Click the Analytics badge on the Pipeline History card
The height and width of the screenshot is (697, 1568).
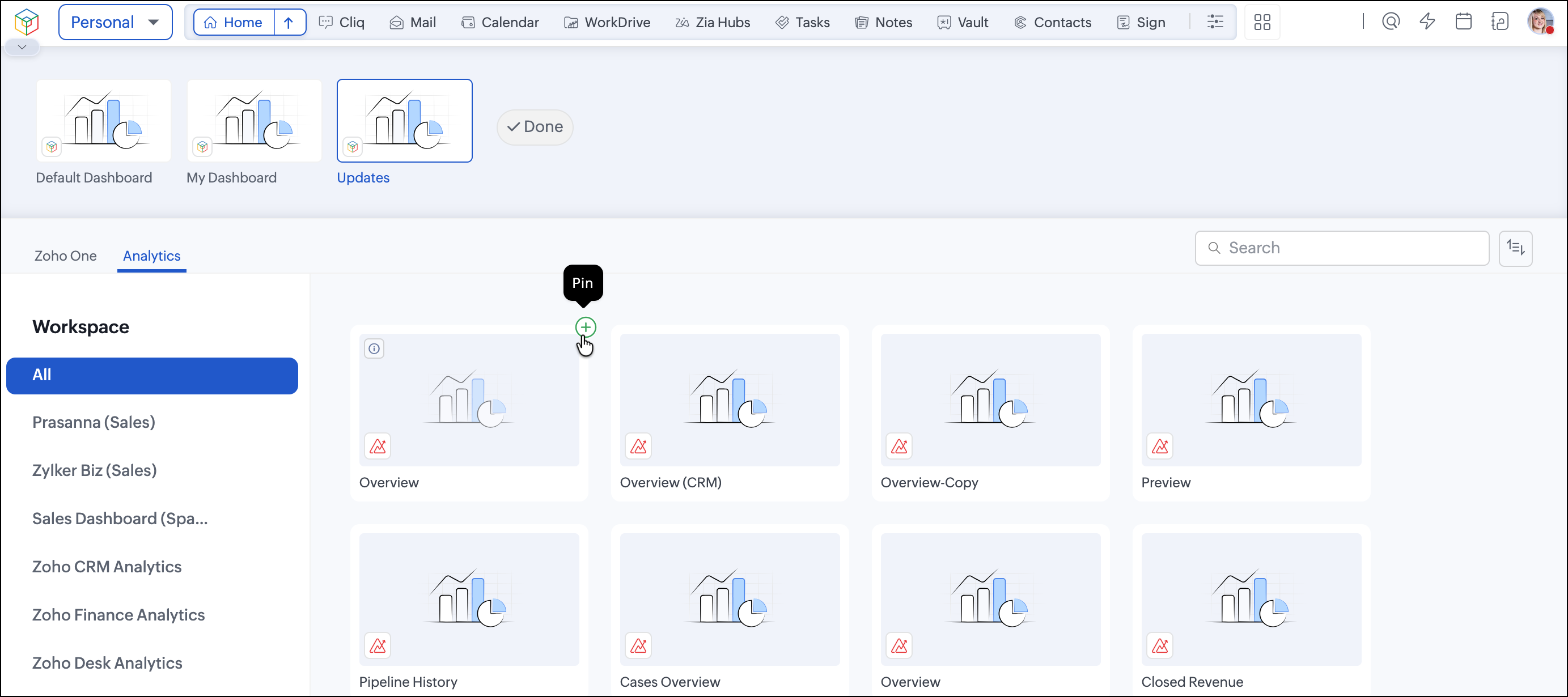click(x=378, y=646)
